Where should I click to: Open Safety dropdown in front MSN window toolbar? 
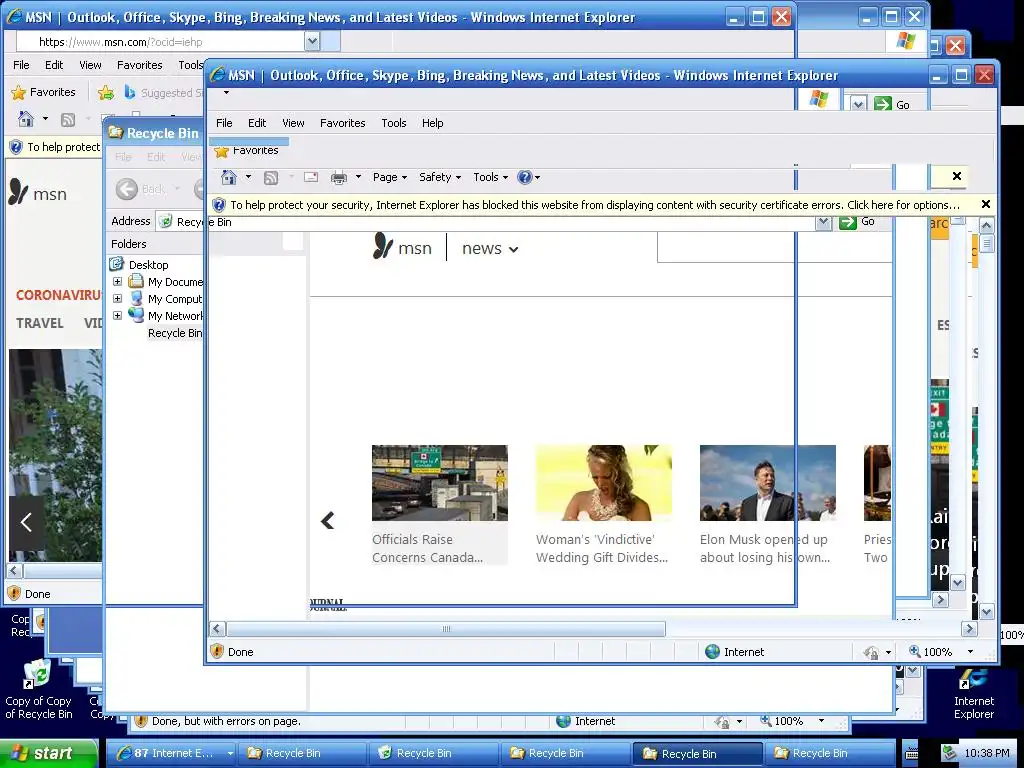[440, 177]
